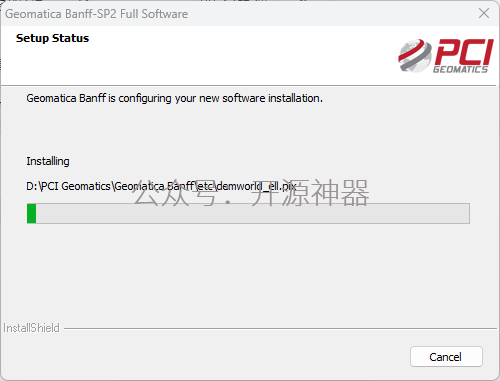Click the PCI Geomatics globe icon

point(415,55)
